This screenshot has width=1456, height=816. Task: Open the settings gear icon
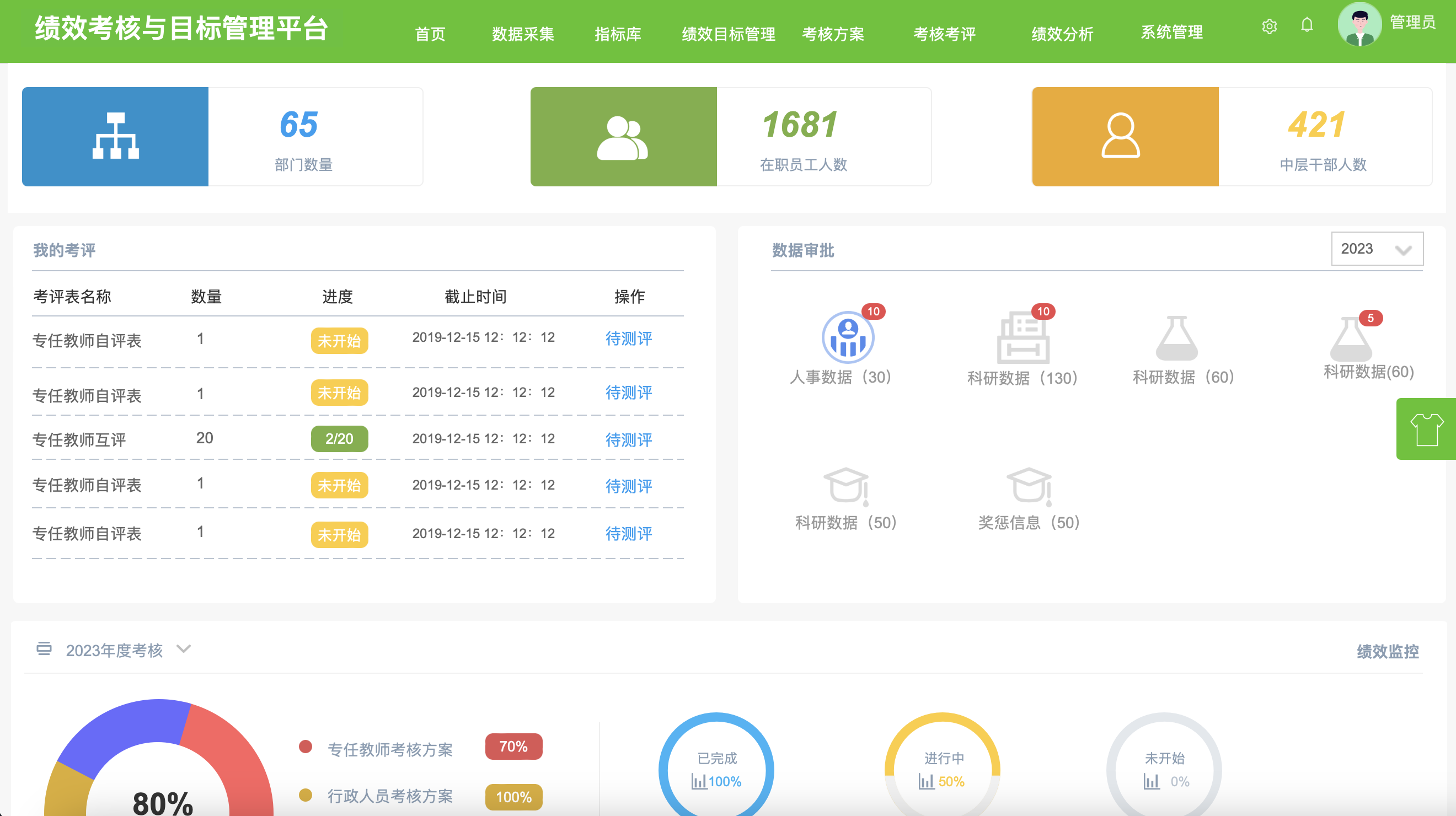(1270, 26)
